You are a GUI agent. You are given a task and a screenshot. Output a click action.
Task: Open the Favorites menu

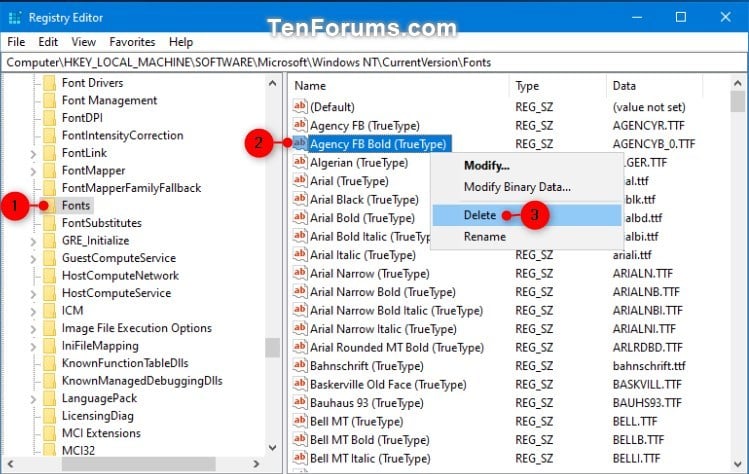pos(132,42)
